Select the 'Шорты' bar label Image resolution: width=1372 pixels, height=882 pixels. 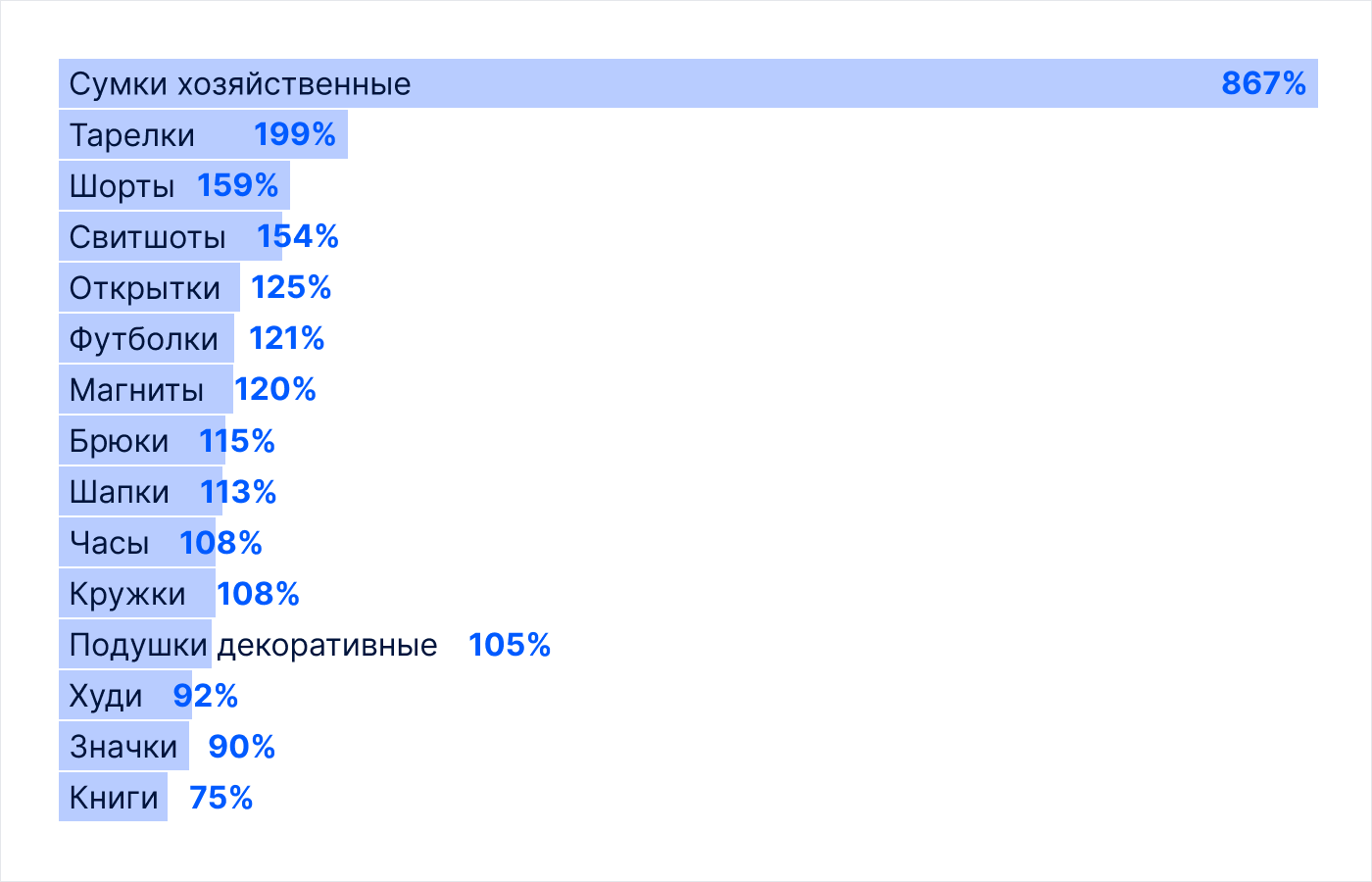122,186
